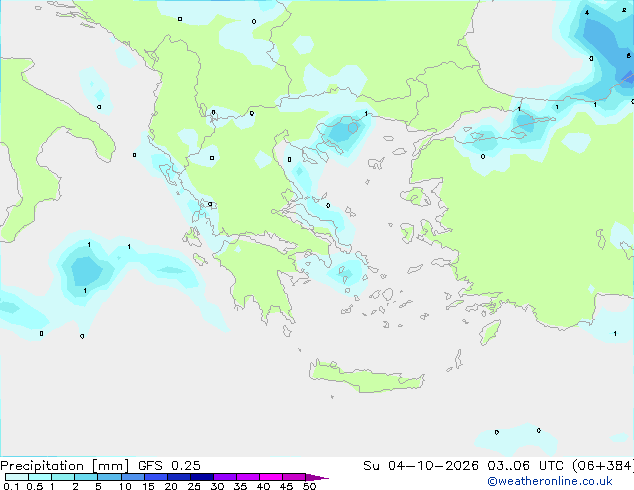
Task: Click the purple arrow tip ending the legend
Action: (x=317, y=477)
